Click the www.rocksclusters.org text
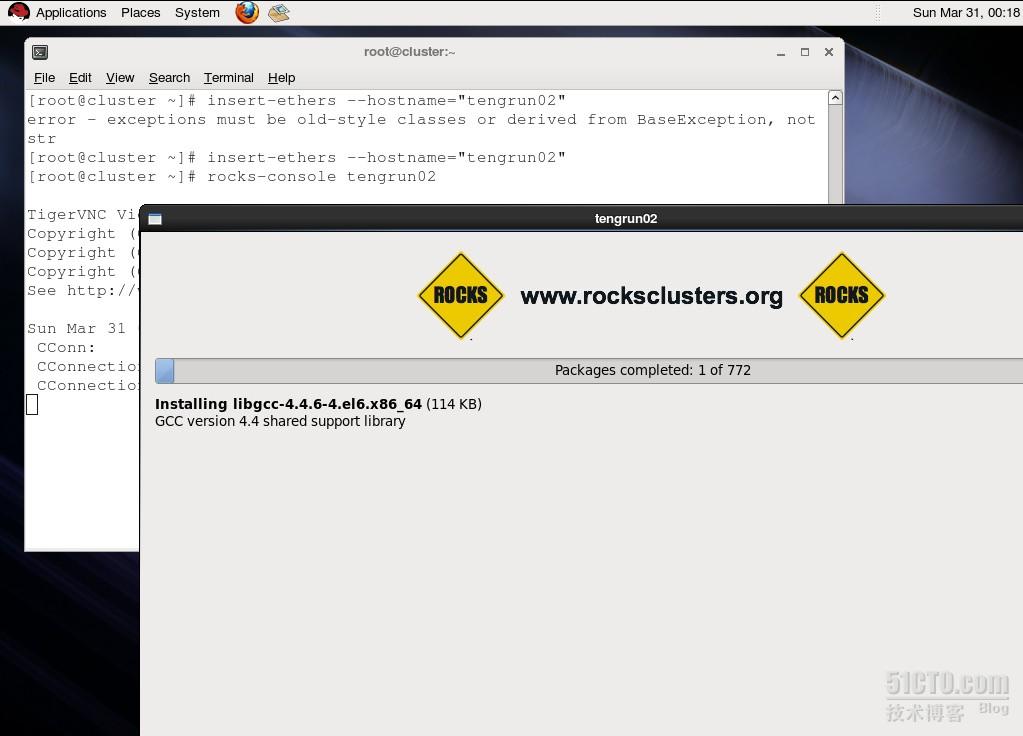Image resolution: width=1023 pixels, height=736 pixels. coord(651,296)
